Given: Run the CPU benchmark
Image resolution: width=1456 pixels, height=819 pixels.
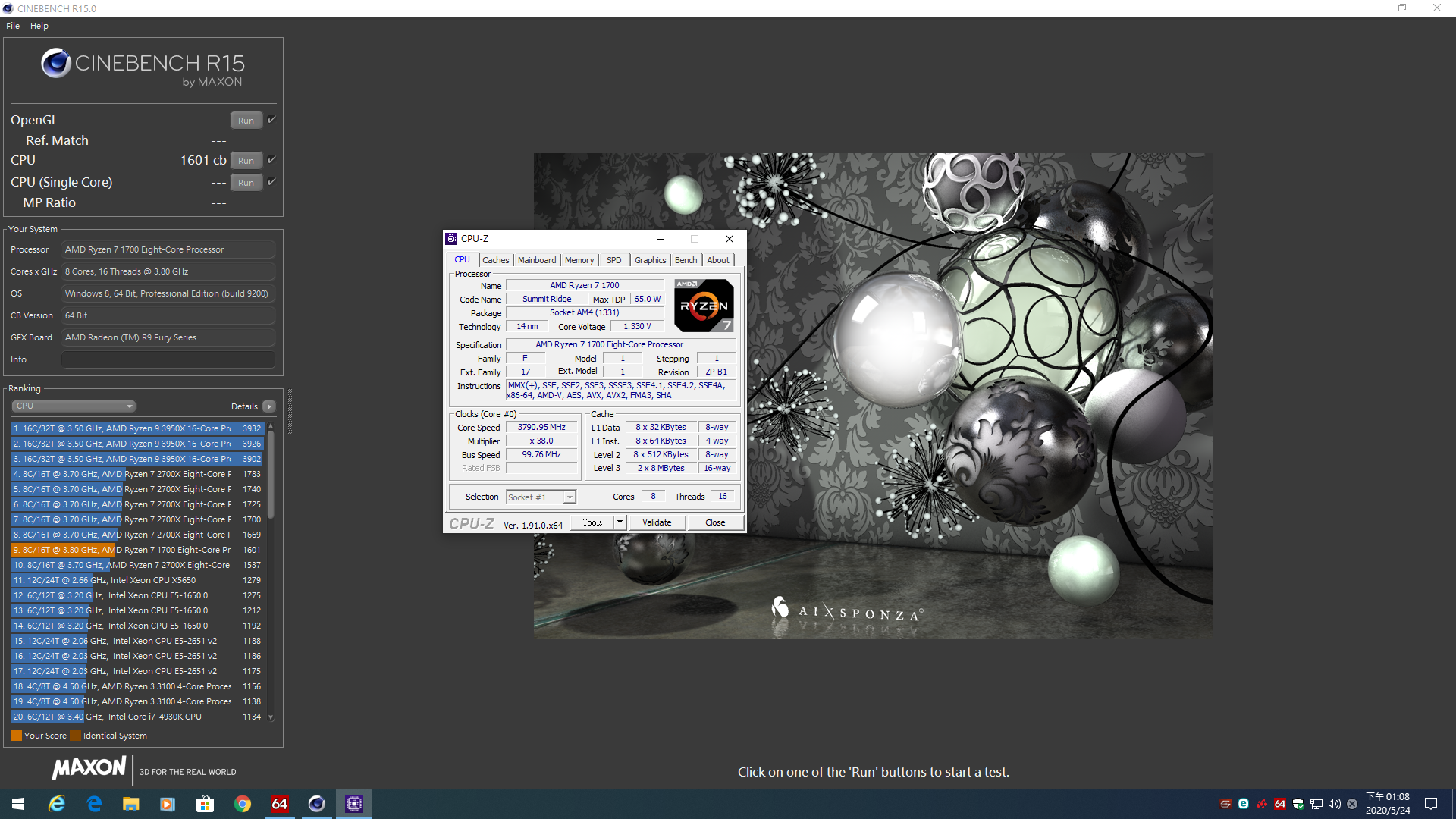Looking at the screenshot, I should [x=246, y=161].
